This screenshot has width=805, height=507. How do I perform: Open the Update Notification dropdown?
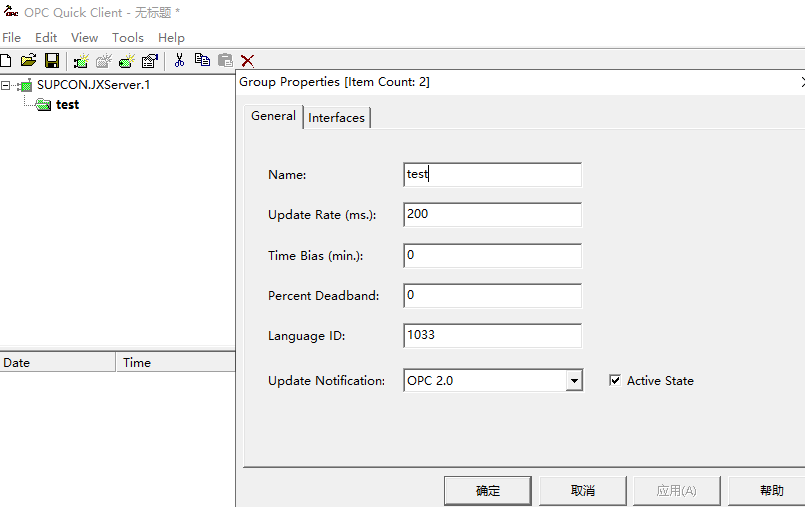[x=574, y=381]
